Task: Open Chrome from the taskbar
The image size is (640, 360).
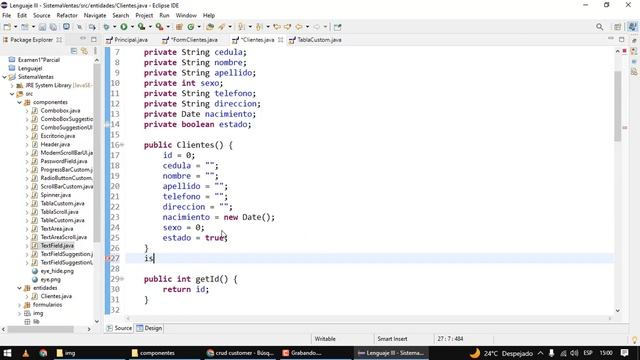Action: (43, 353)
